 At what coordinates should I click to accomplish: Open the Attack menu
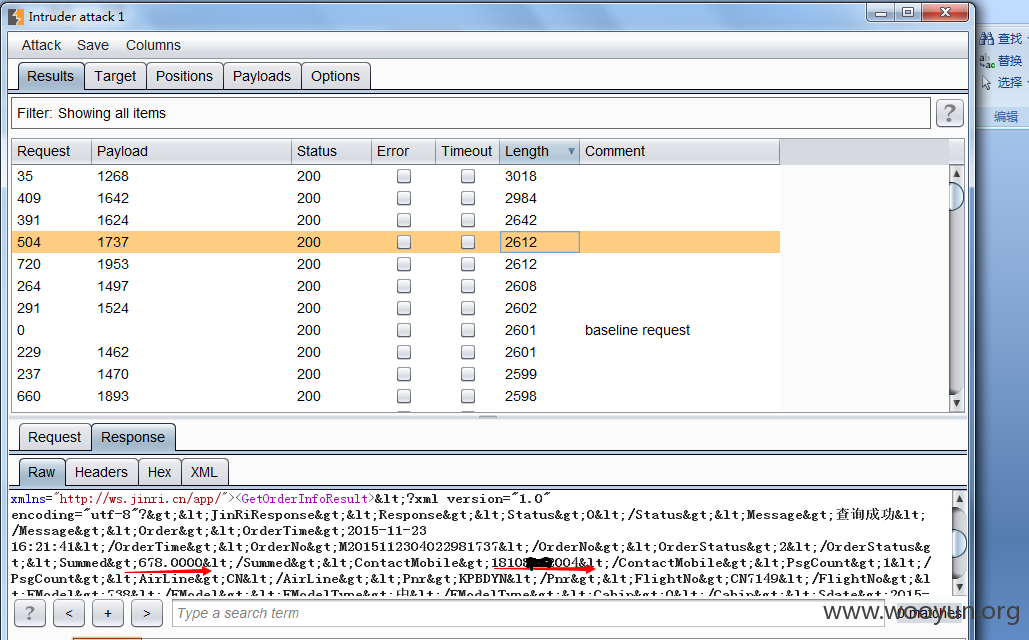[x=41, y=45]
